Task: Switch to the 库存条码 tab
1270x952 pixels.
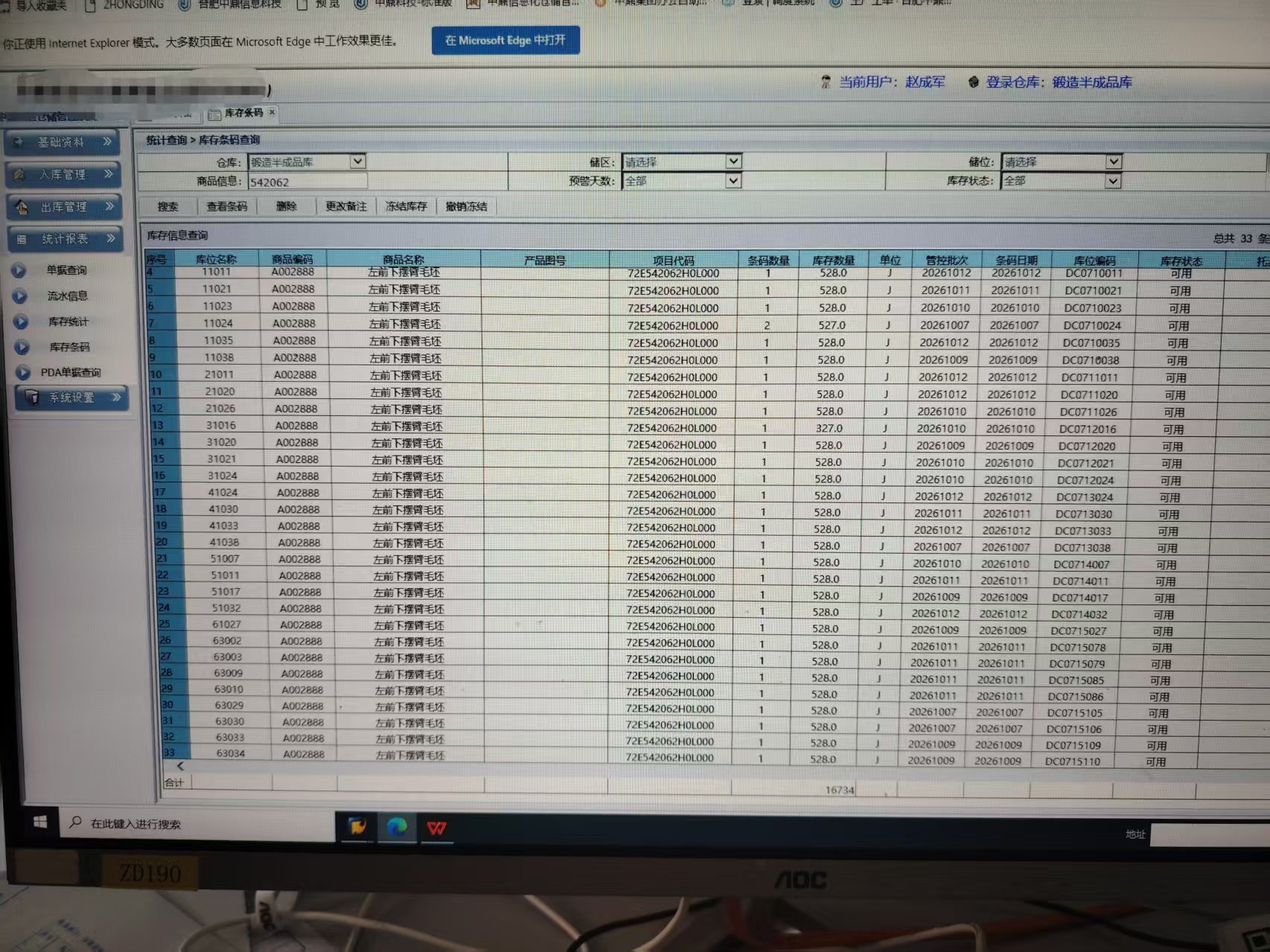Action: pos(243,113)
